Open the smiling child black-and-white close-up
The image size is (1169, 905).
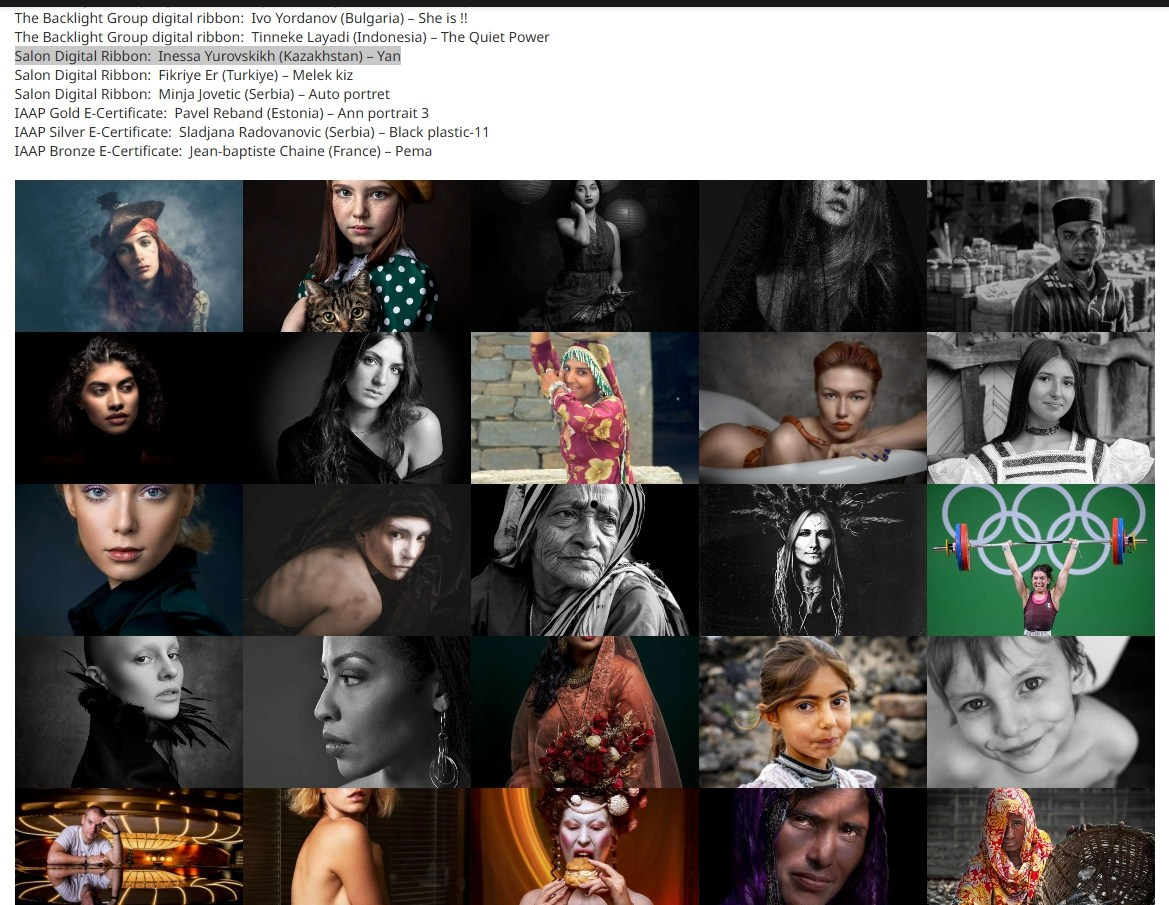(x=1040, y=712)
